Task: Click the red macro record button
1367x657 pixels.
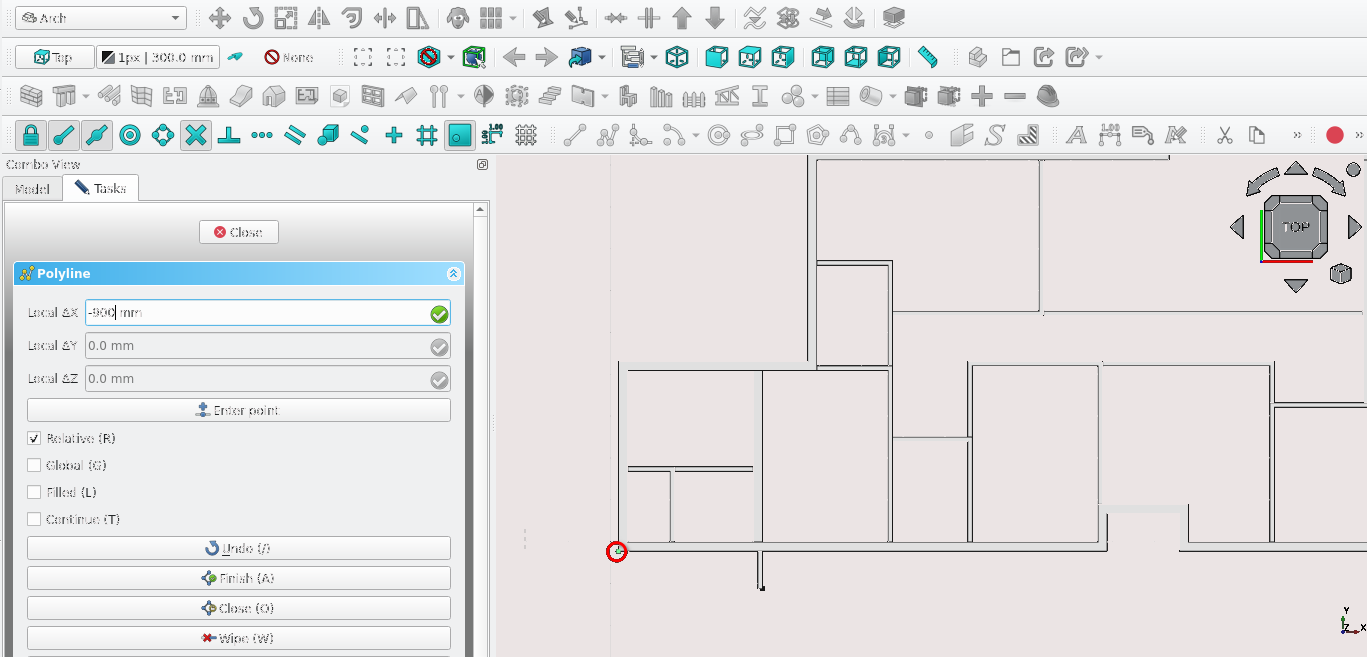Action: pos(1334,135)
